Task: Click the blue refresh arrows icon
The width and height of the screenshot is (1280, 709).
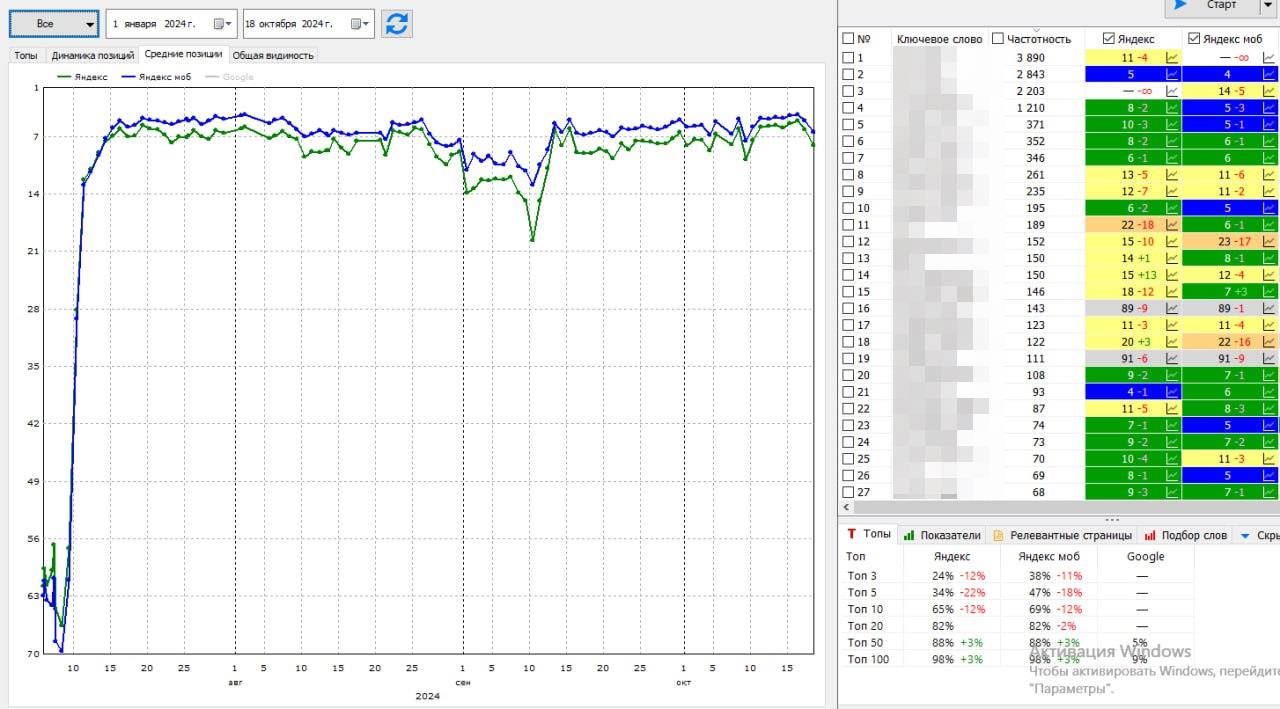Action: coord(397,24)
